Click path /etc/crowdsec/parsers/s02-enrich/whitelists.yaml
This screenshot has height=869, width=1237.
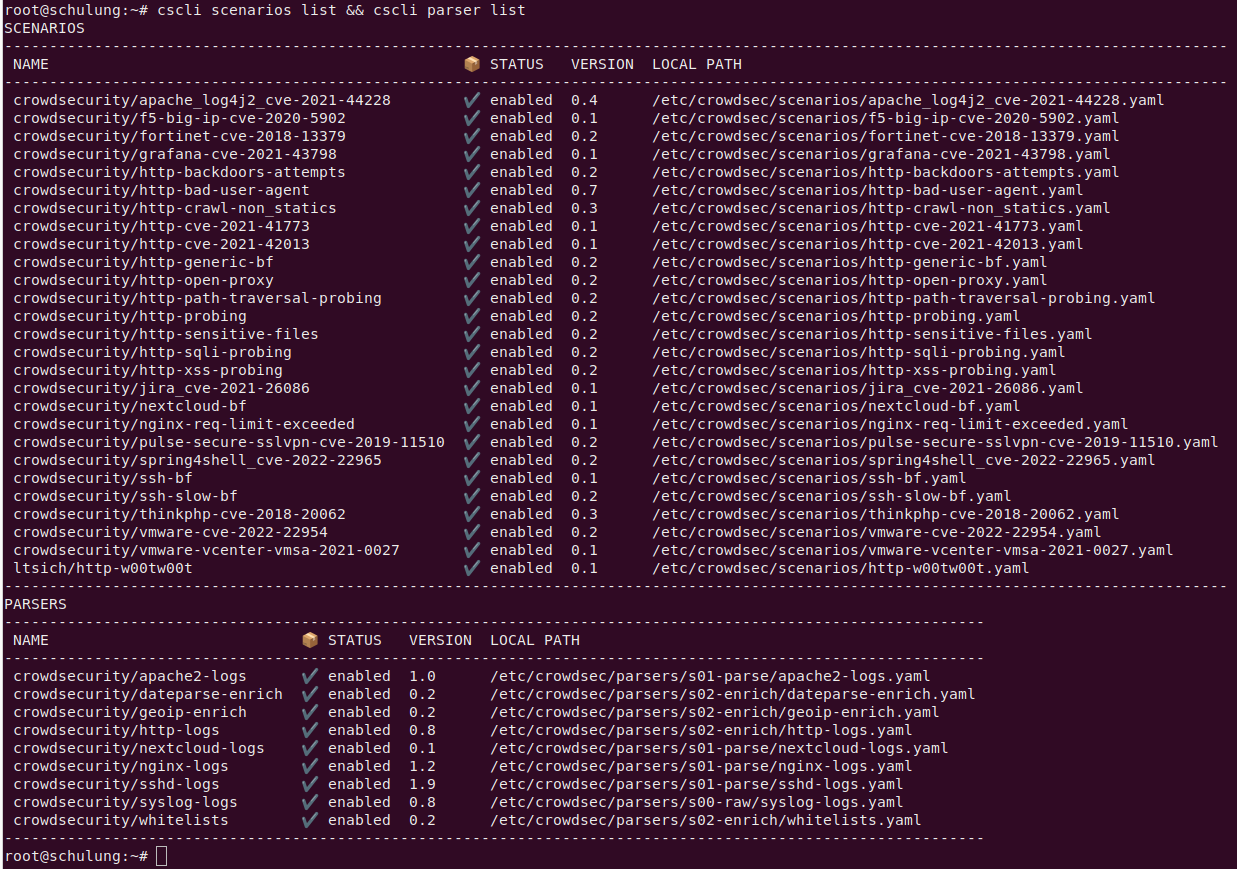[x=706, y=820]
